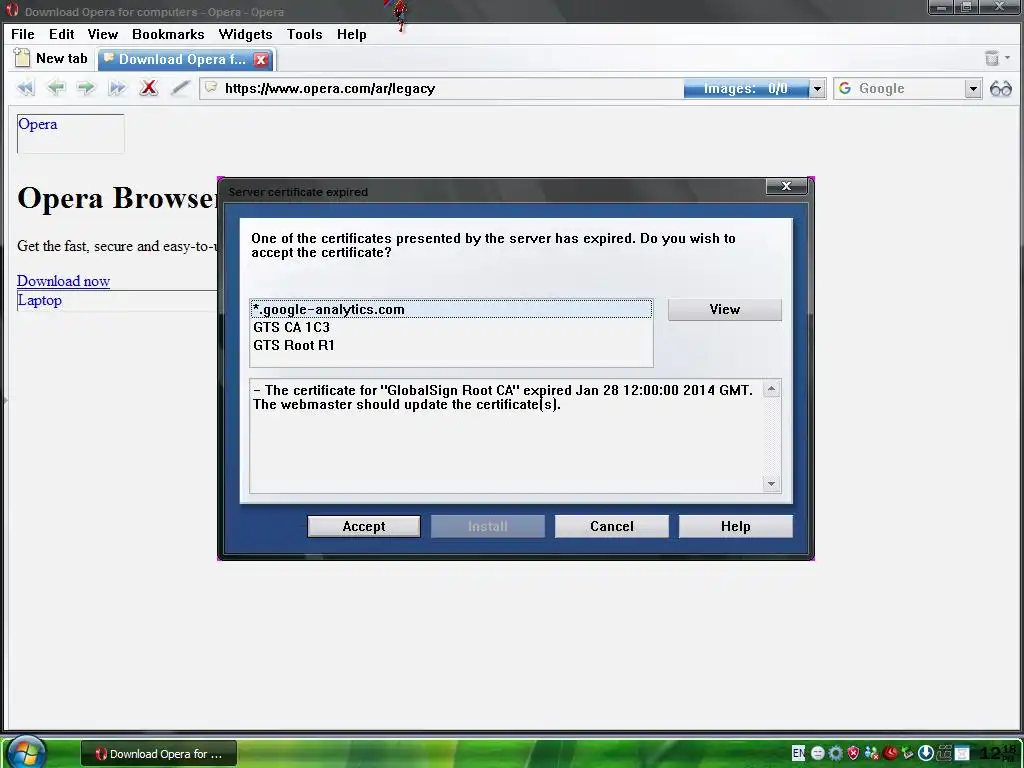
Task: Click the disabled Install button
Action: coord(488,526)
